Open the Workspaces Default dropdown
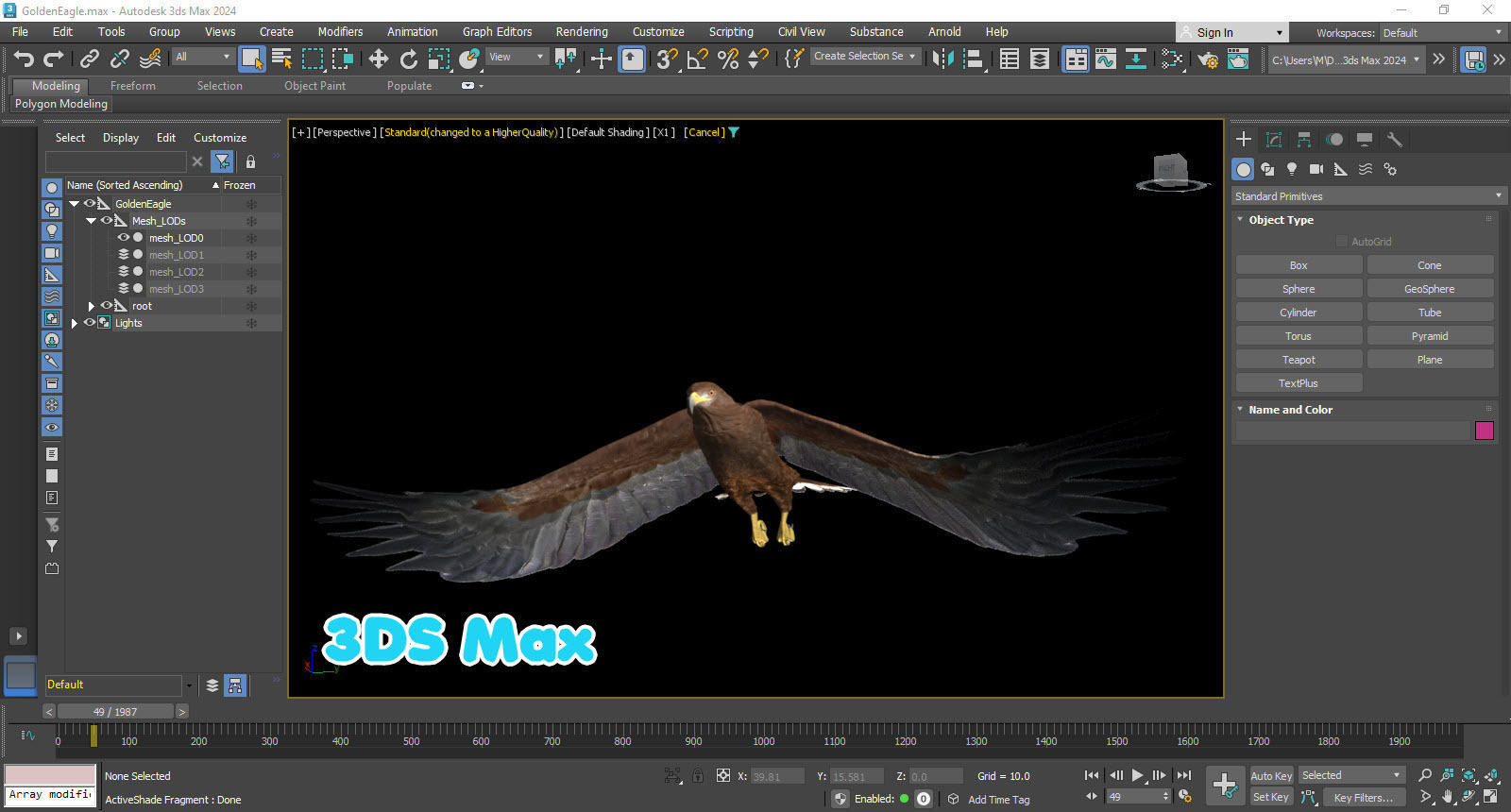 coord(1442,32)
